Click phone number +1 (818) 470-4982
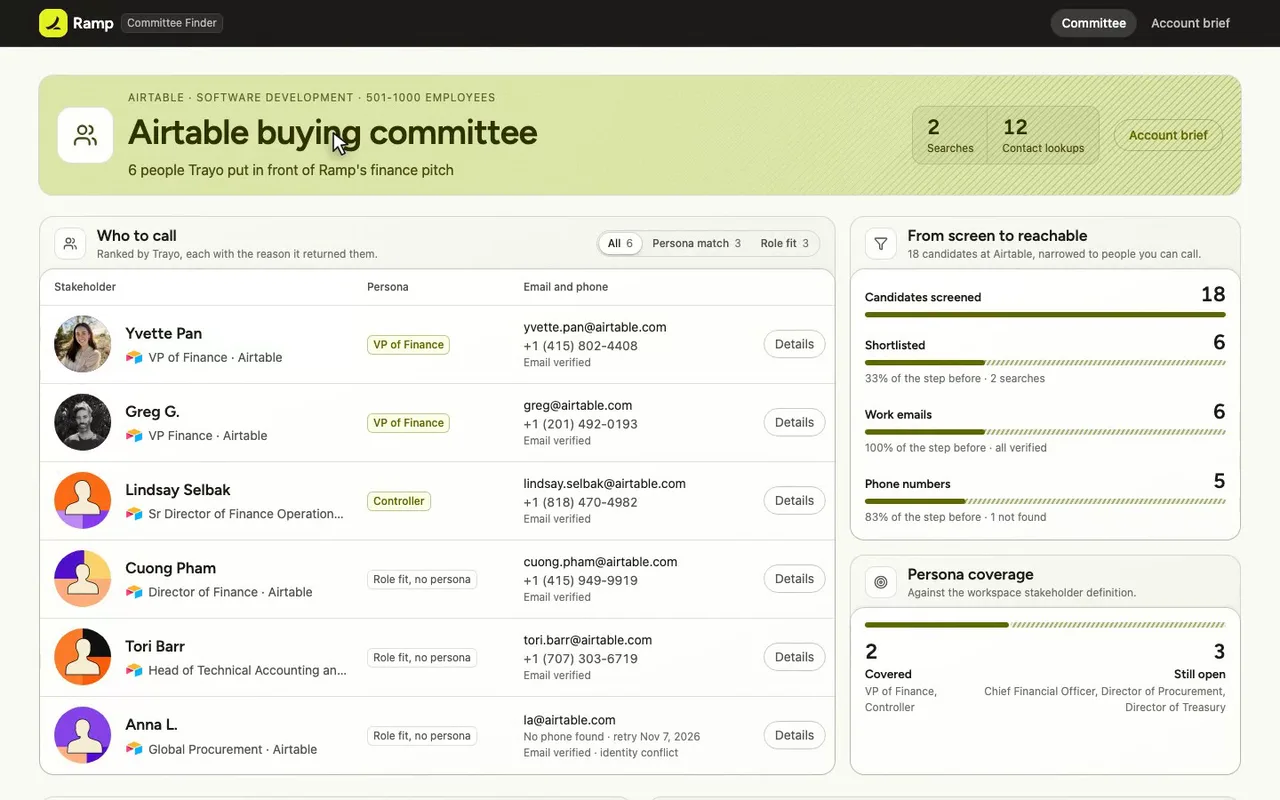The image size is (1280, 800). tap(580, 502)
